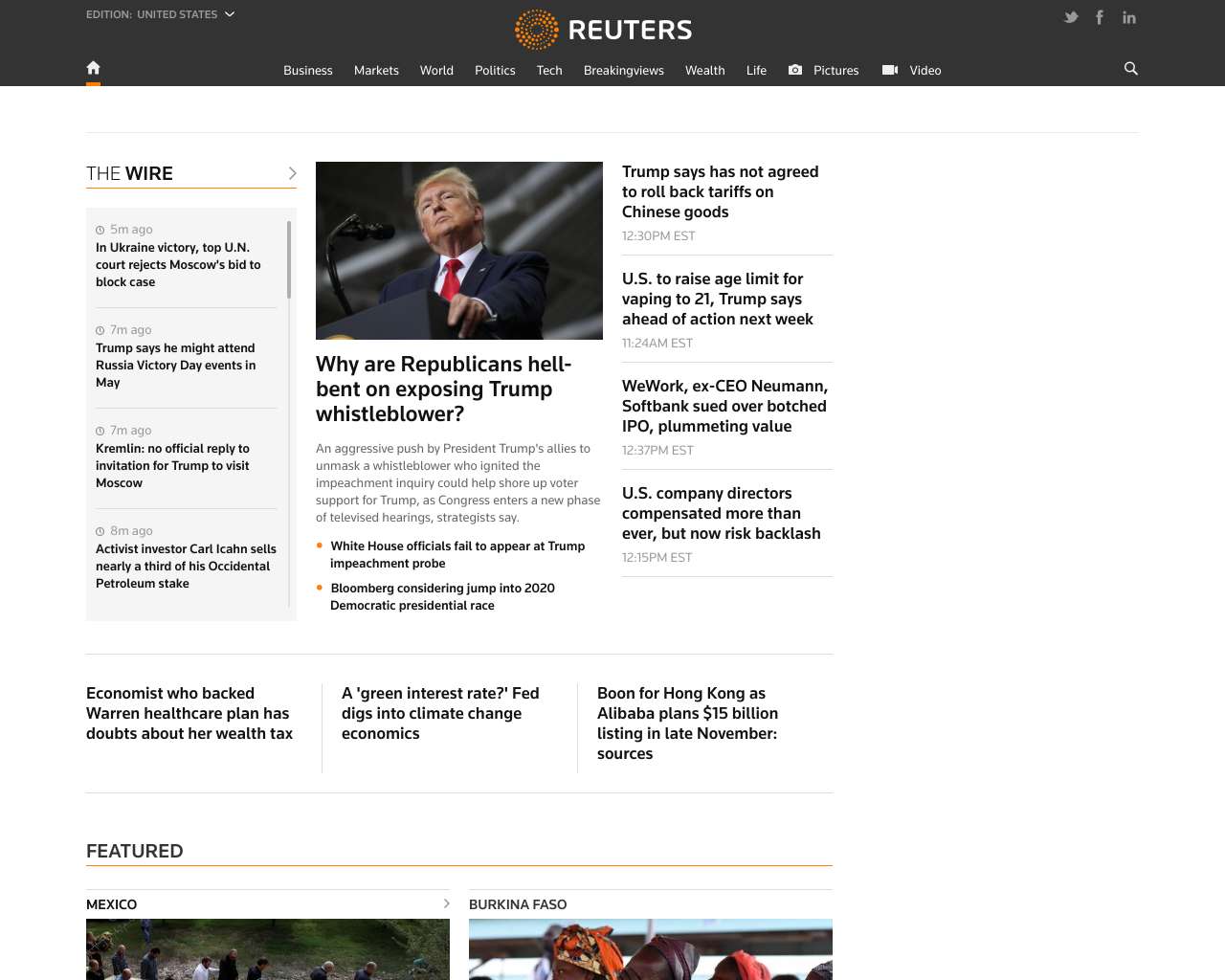Open the Breakingviews menu
Image resolution: width=1225 pixels, height=980 pixels.
(624, 71)
